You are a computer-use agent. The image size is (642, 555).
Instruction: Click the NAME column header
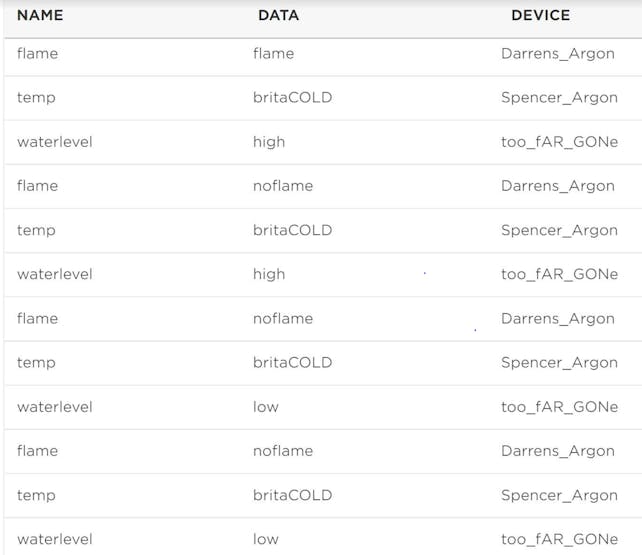click(x=40, y=15)
